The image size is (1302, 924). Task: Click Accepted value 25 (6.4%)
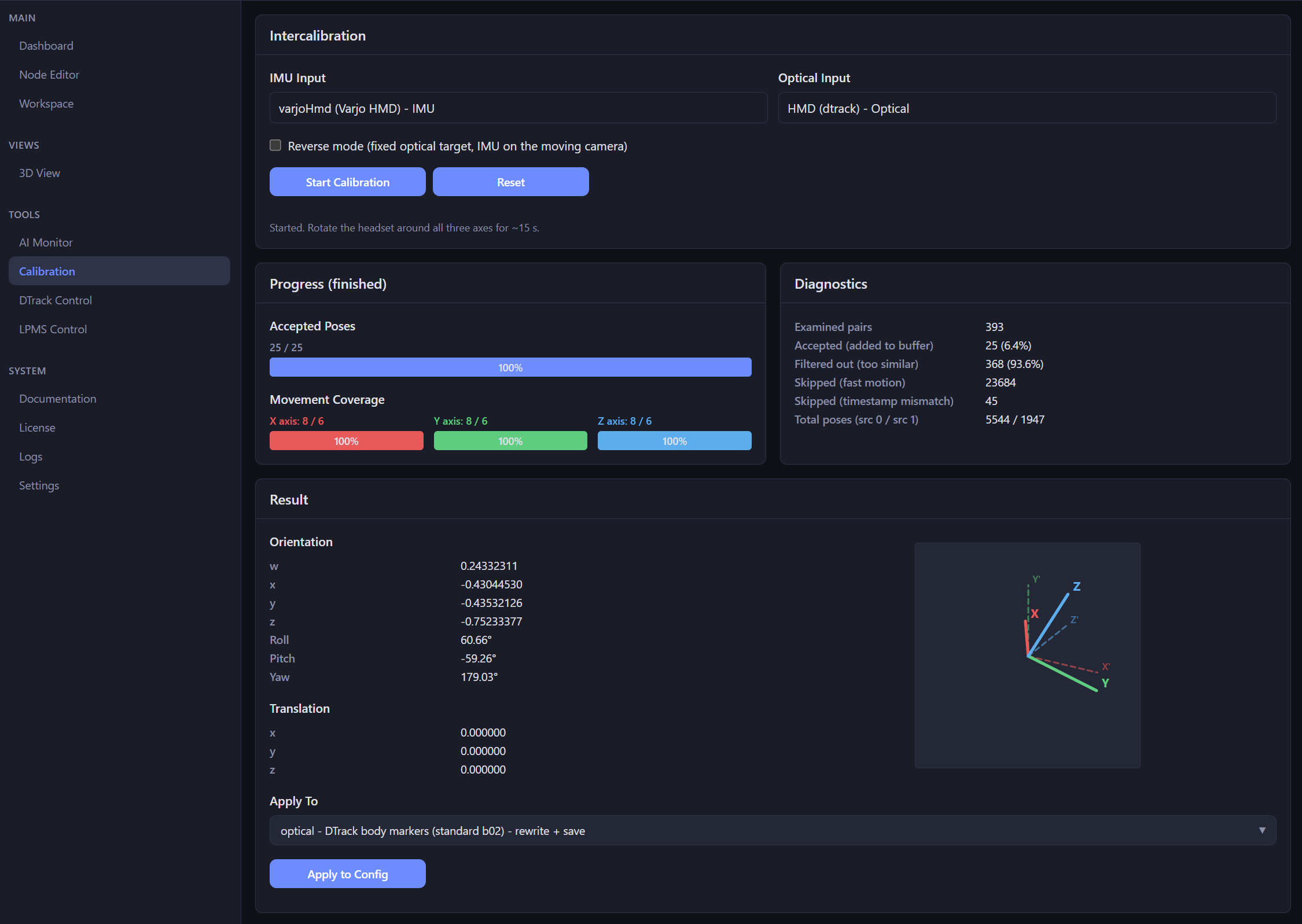[x=1009, y=345]
